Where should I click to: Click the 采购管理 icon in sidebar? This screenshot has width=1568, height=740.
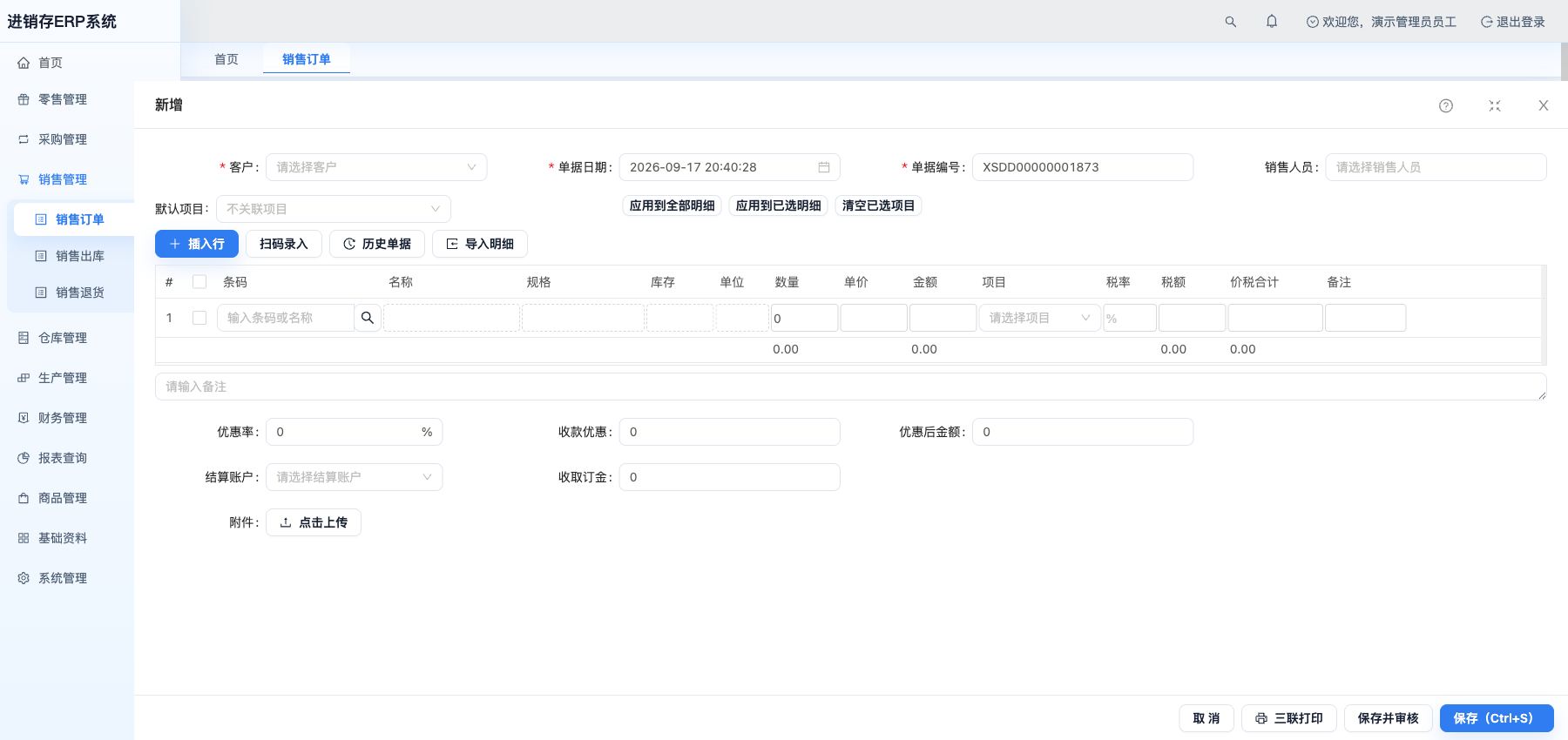24,139
